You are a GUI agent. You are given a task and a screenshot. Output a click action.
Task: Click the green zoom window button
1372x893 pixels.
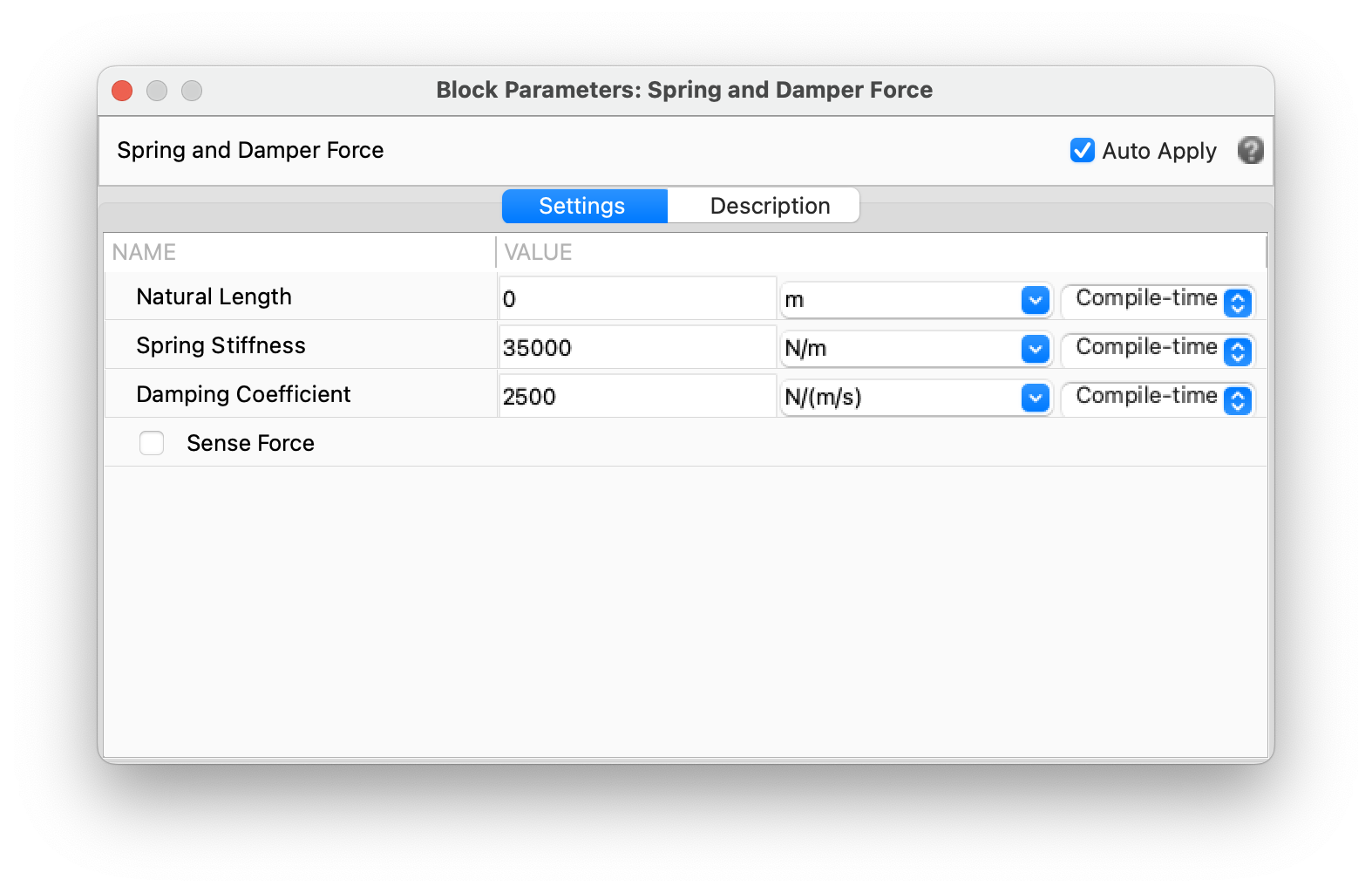click(x=192, y=91)
